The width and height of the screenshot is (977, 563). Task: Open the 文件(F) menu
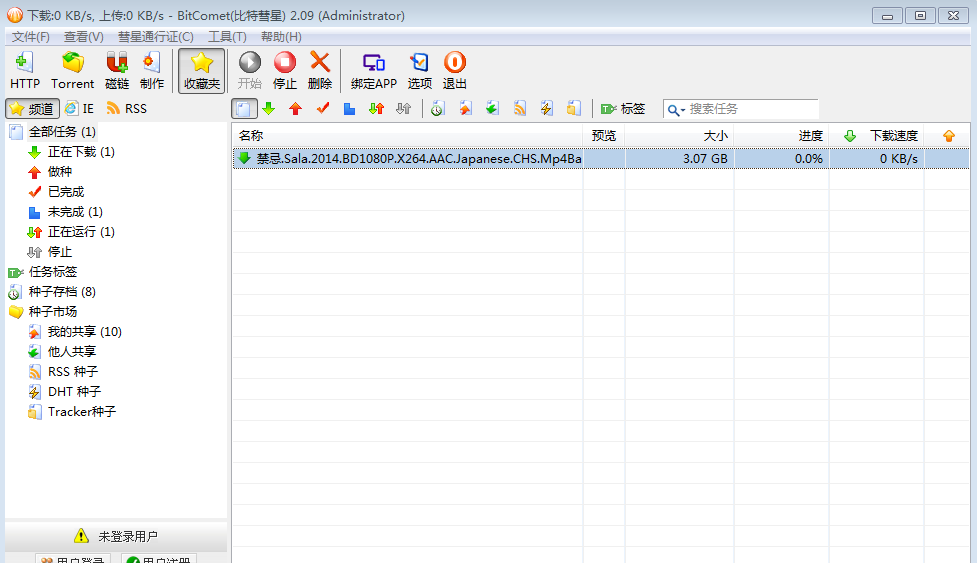pos(31,37)
